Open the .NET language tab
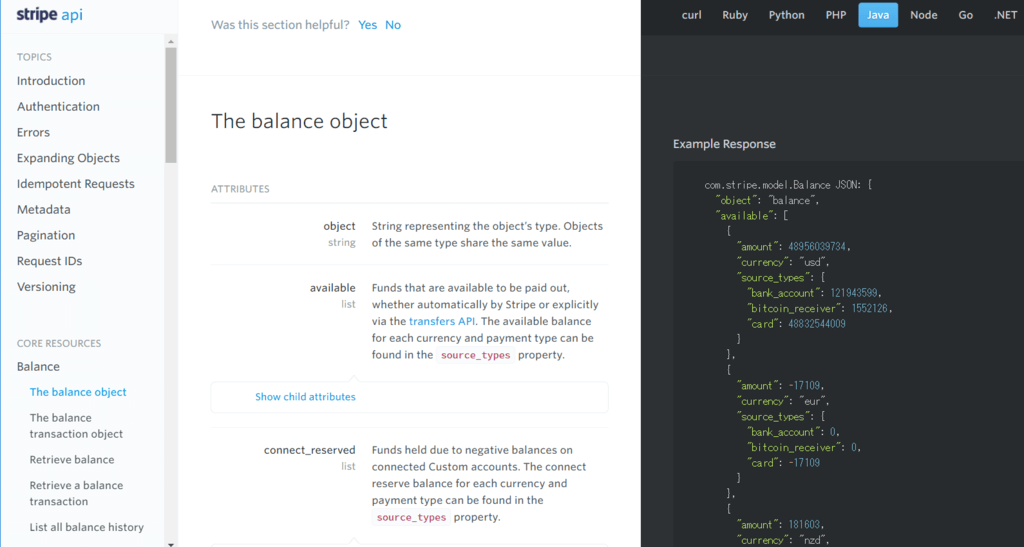Viewport: 1024px width, 547px height. click(1005, 15)
